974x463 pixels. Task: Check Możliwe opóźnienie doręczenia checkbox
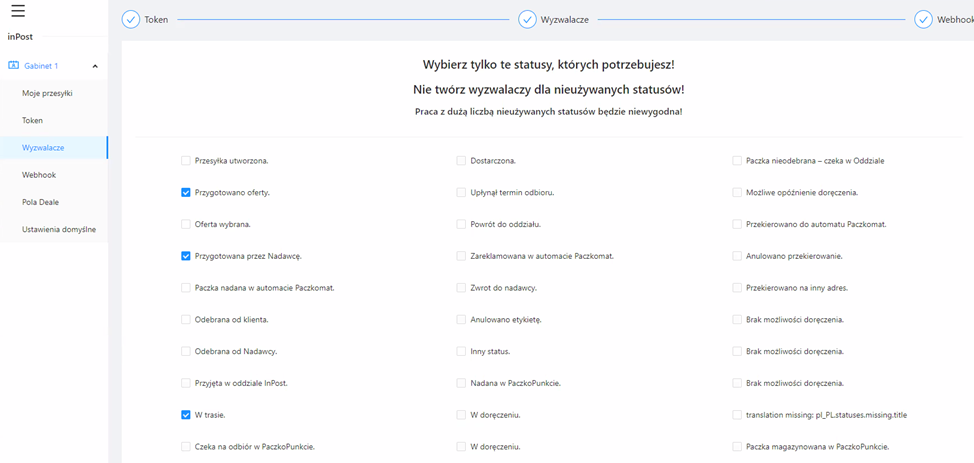pos(737,193)
